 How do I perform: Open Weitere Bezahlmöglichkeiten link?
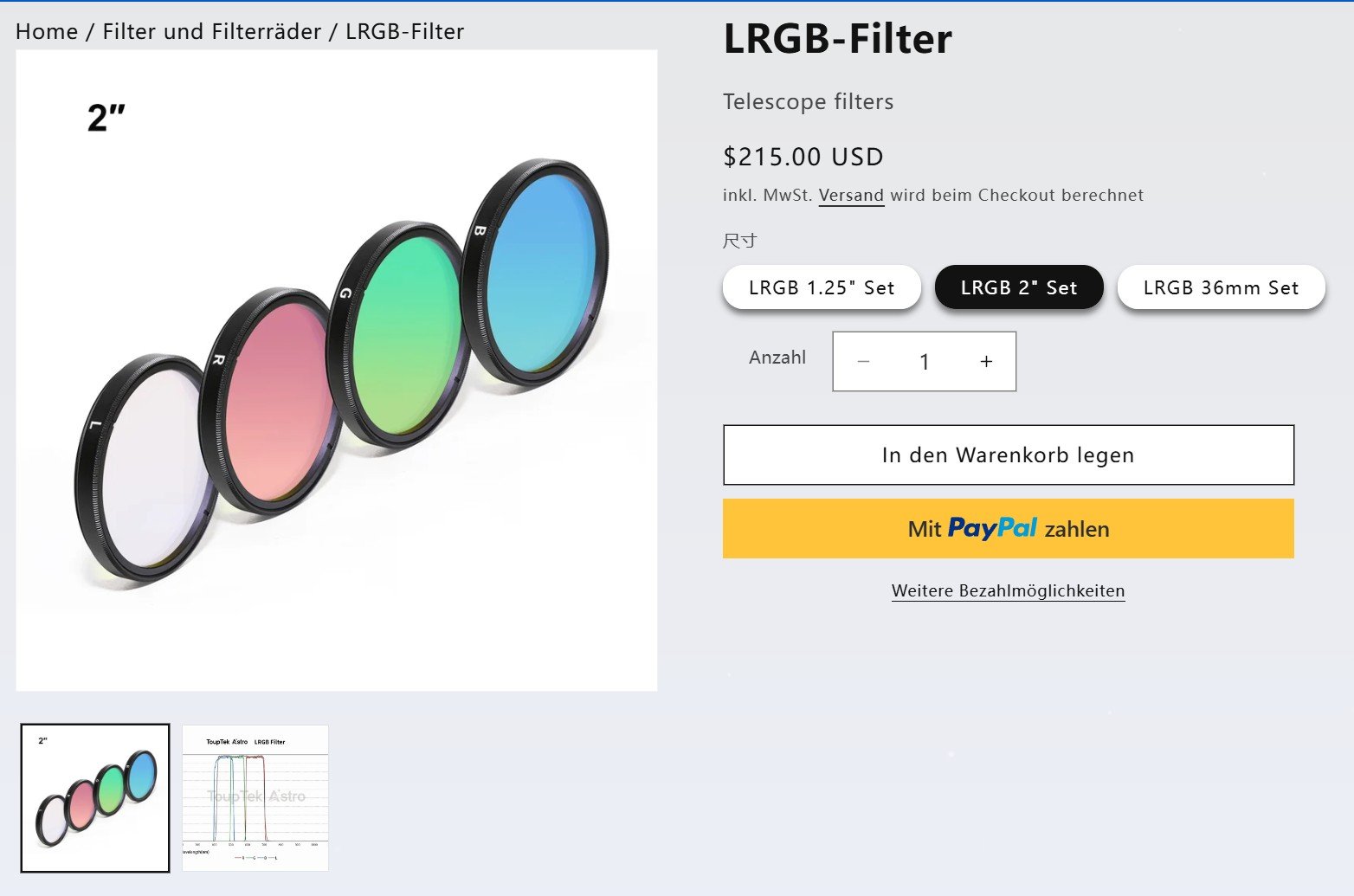[x=1009, y=590]
